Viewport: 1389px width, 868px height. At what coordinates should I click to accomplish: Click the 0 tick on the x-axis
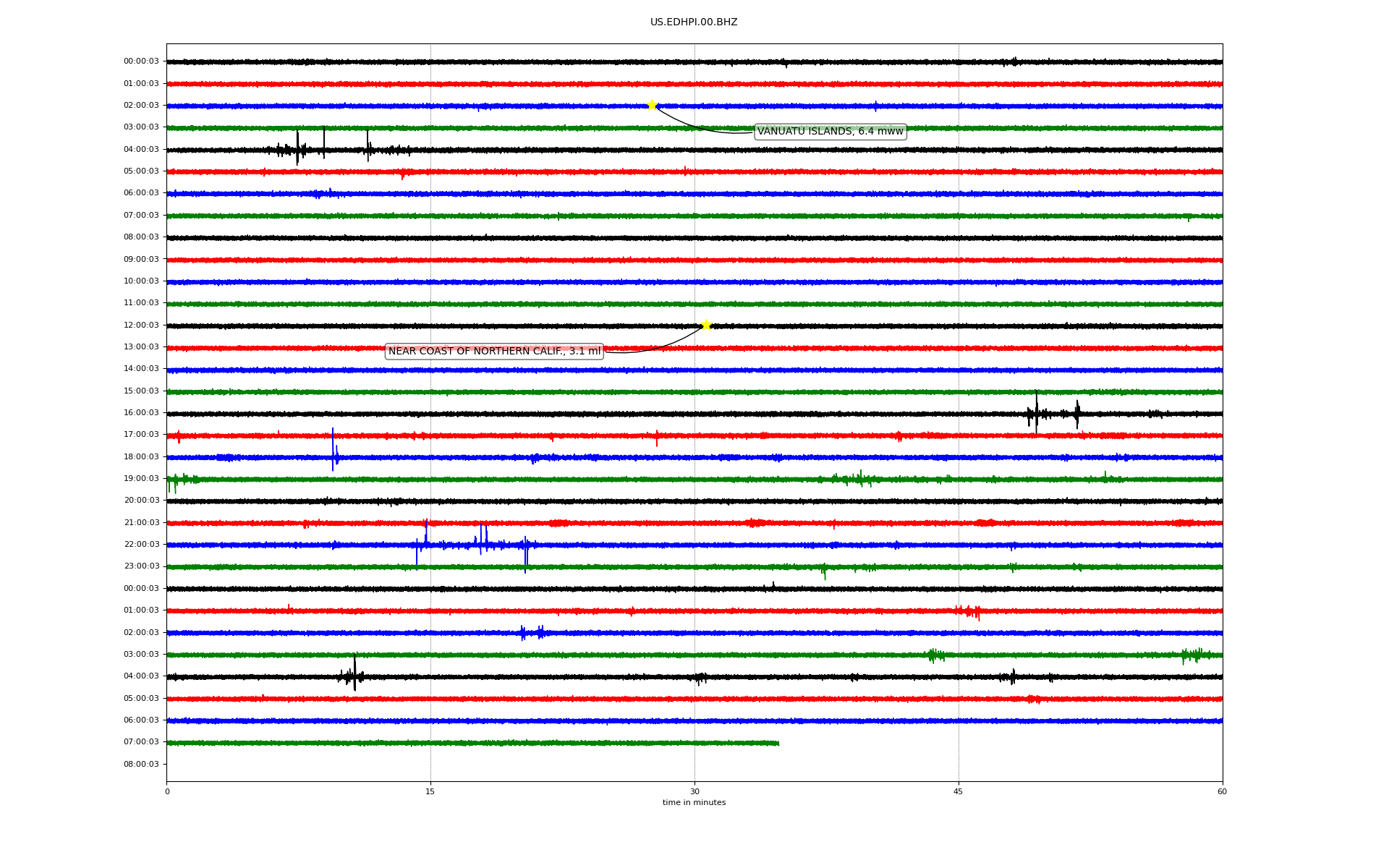(167, 792)
